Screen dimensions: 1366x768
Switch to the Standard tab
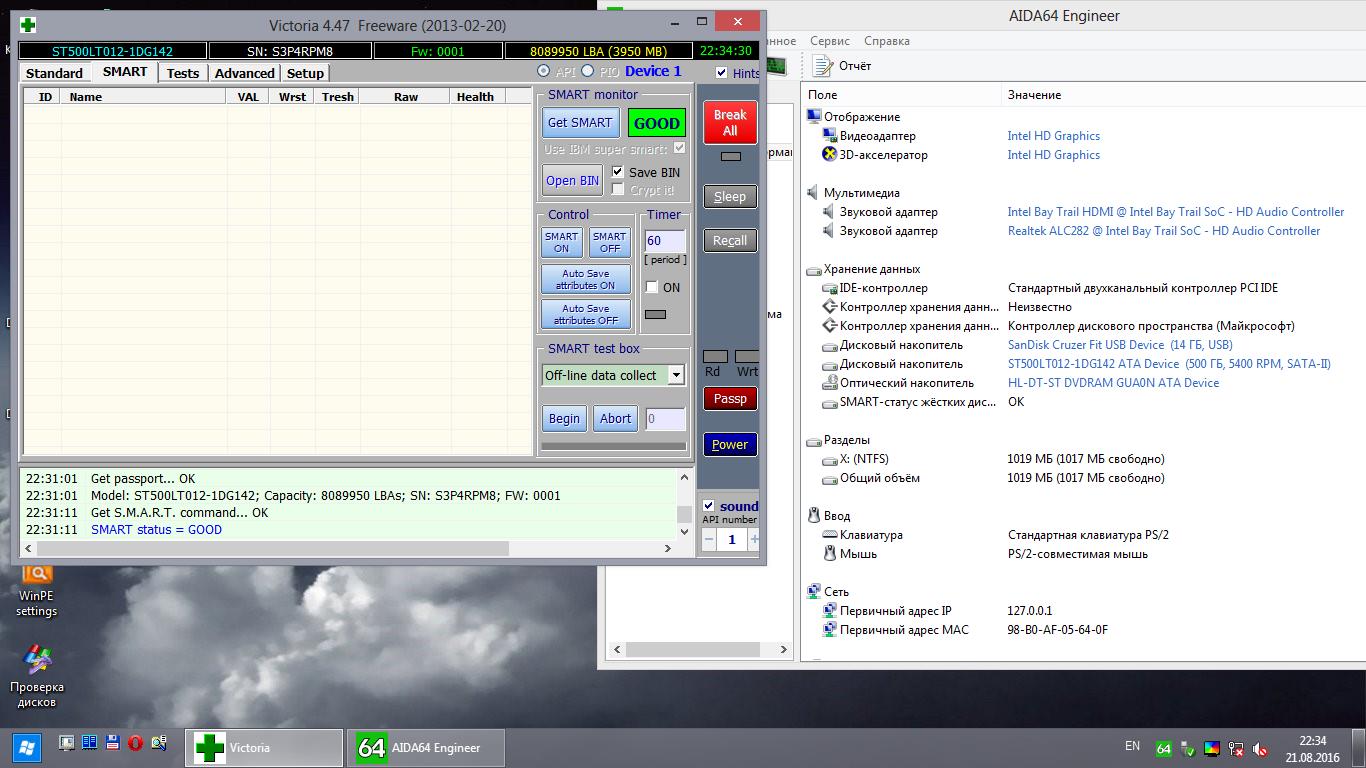pos(54,73)
